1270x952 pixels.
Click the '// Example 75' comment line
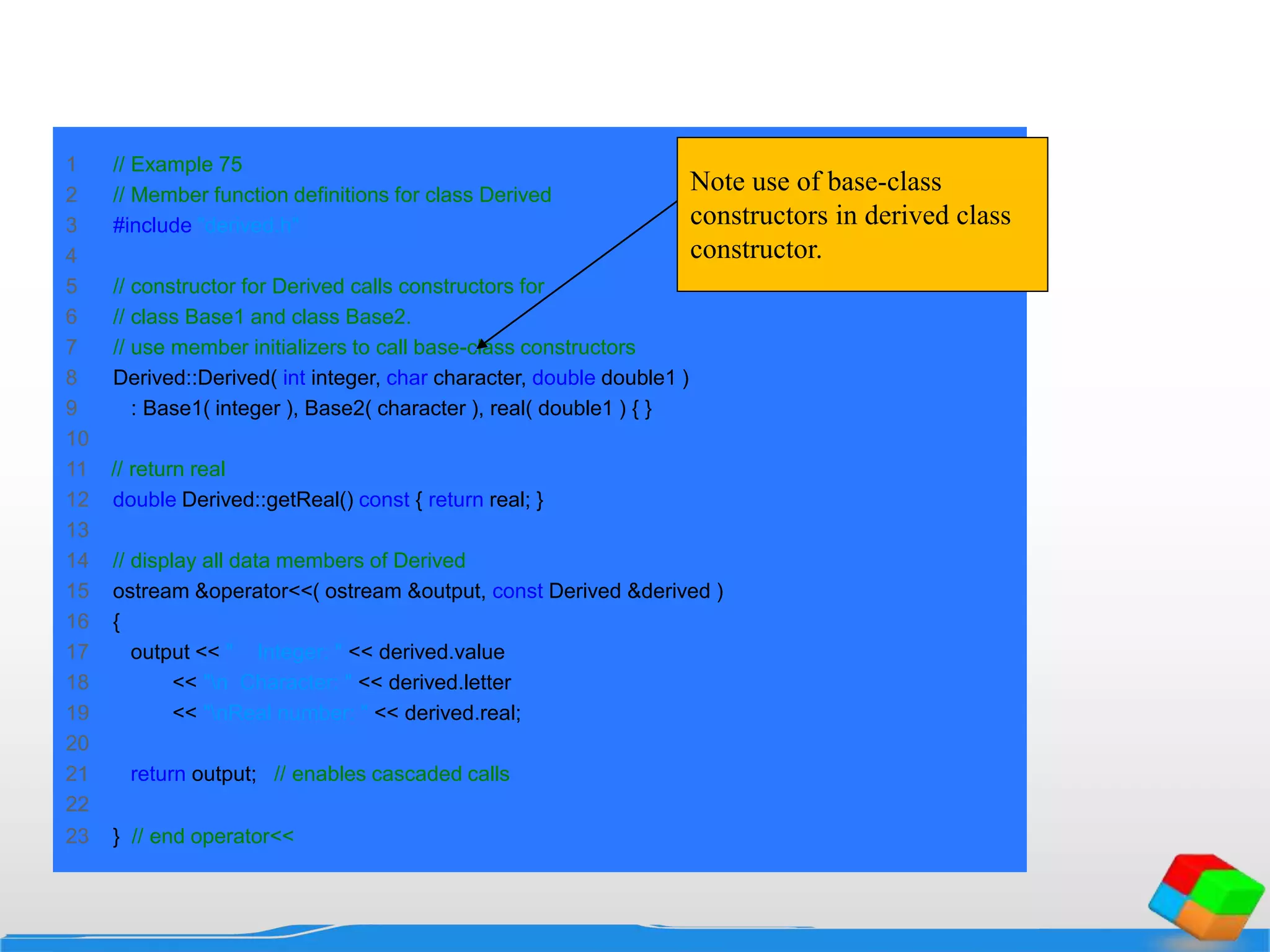177,164
